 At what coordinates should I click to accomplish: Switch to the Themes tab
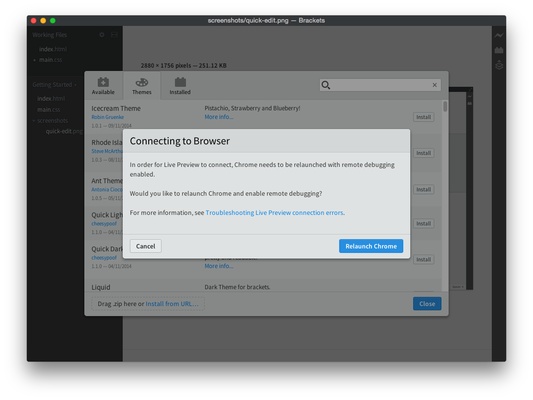(142, 86)
